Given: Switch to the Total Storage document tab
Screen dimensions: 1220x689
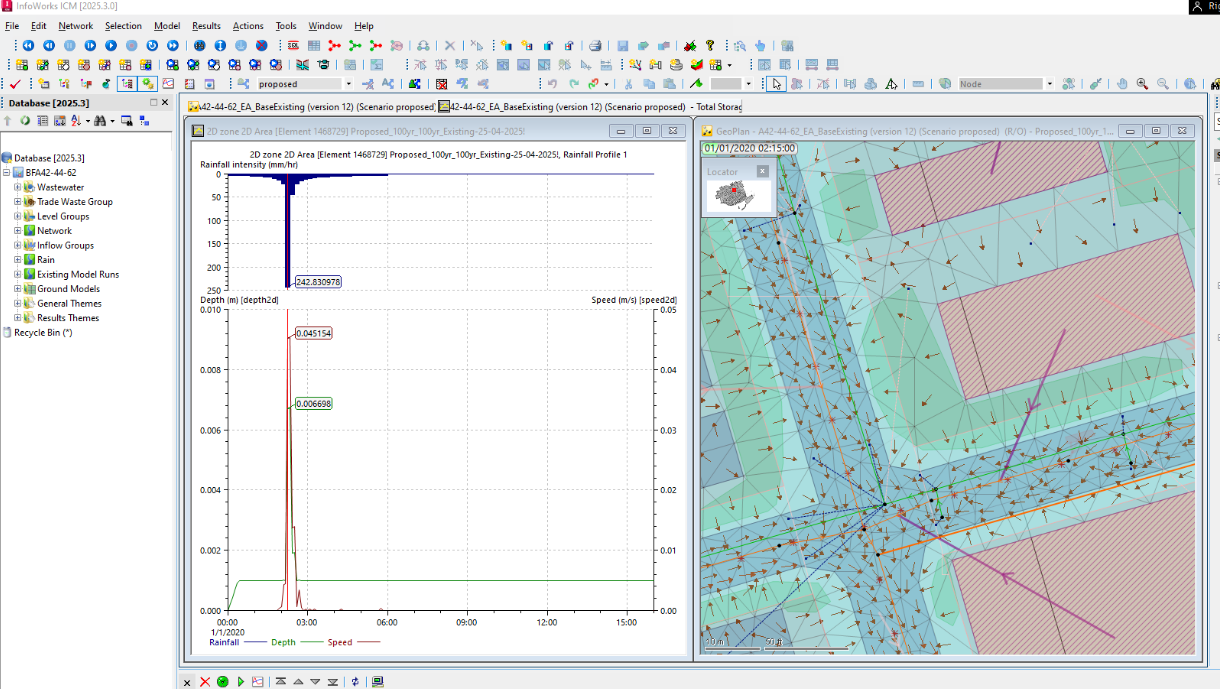Looking at the screenshot, I should [590, 107].
